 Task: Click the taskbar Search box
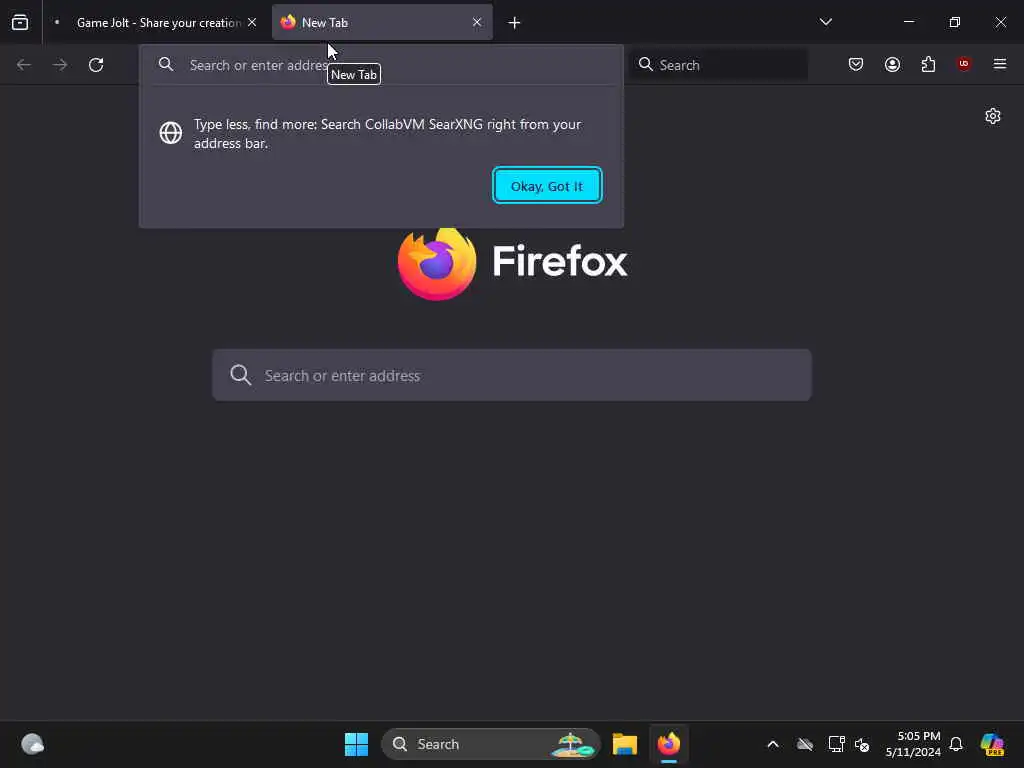491,744
